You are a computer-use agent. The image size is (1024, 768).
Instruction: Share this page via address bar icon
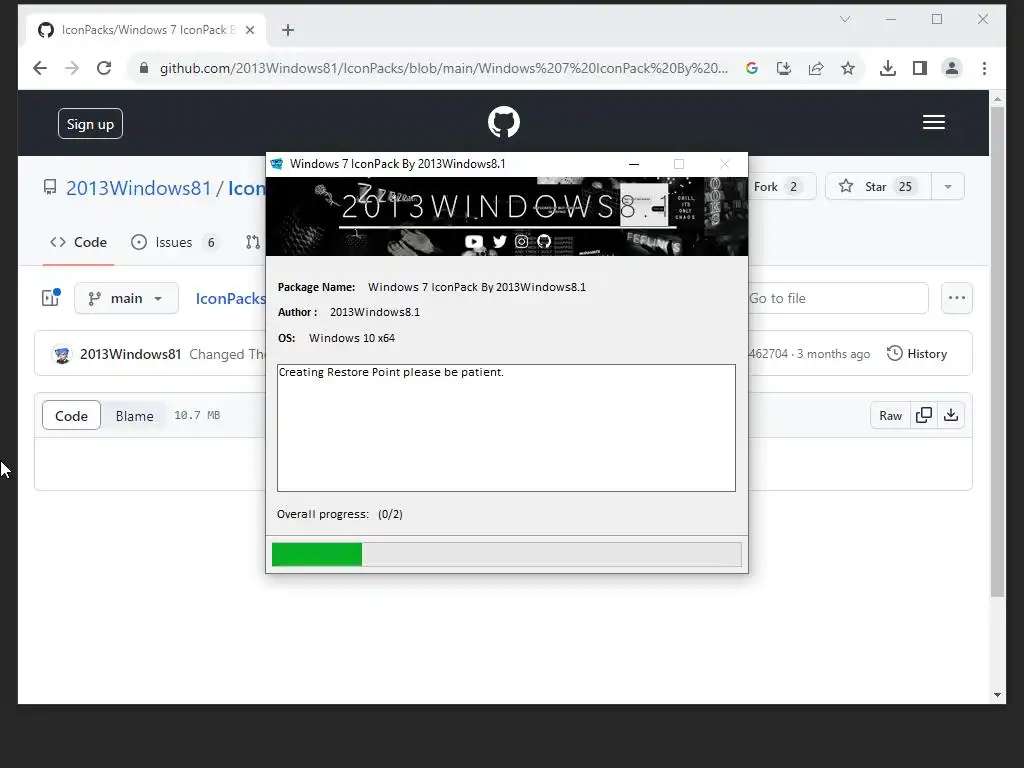point(816,68)
